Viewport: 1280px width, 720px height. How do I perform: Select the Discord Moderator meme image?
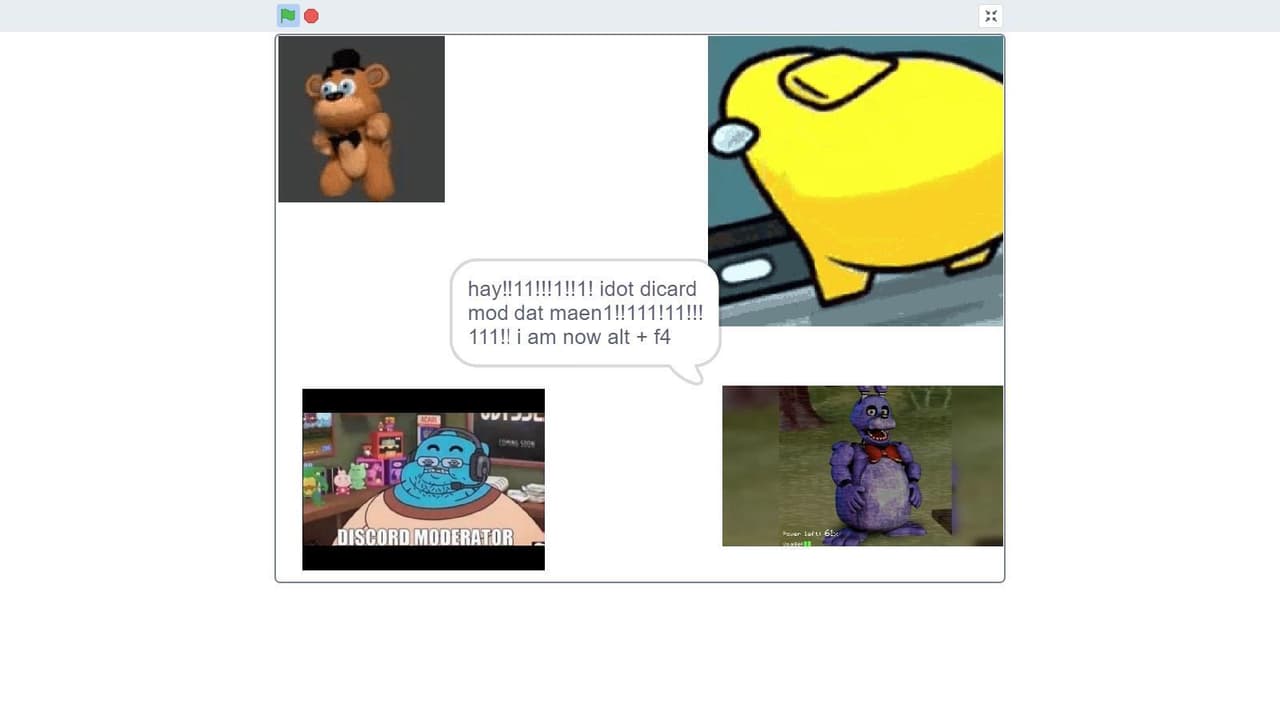click(x=423, y=479)
